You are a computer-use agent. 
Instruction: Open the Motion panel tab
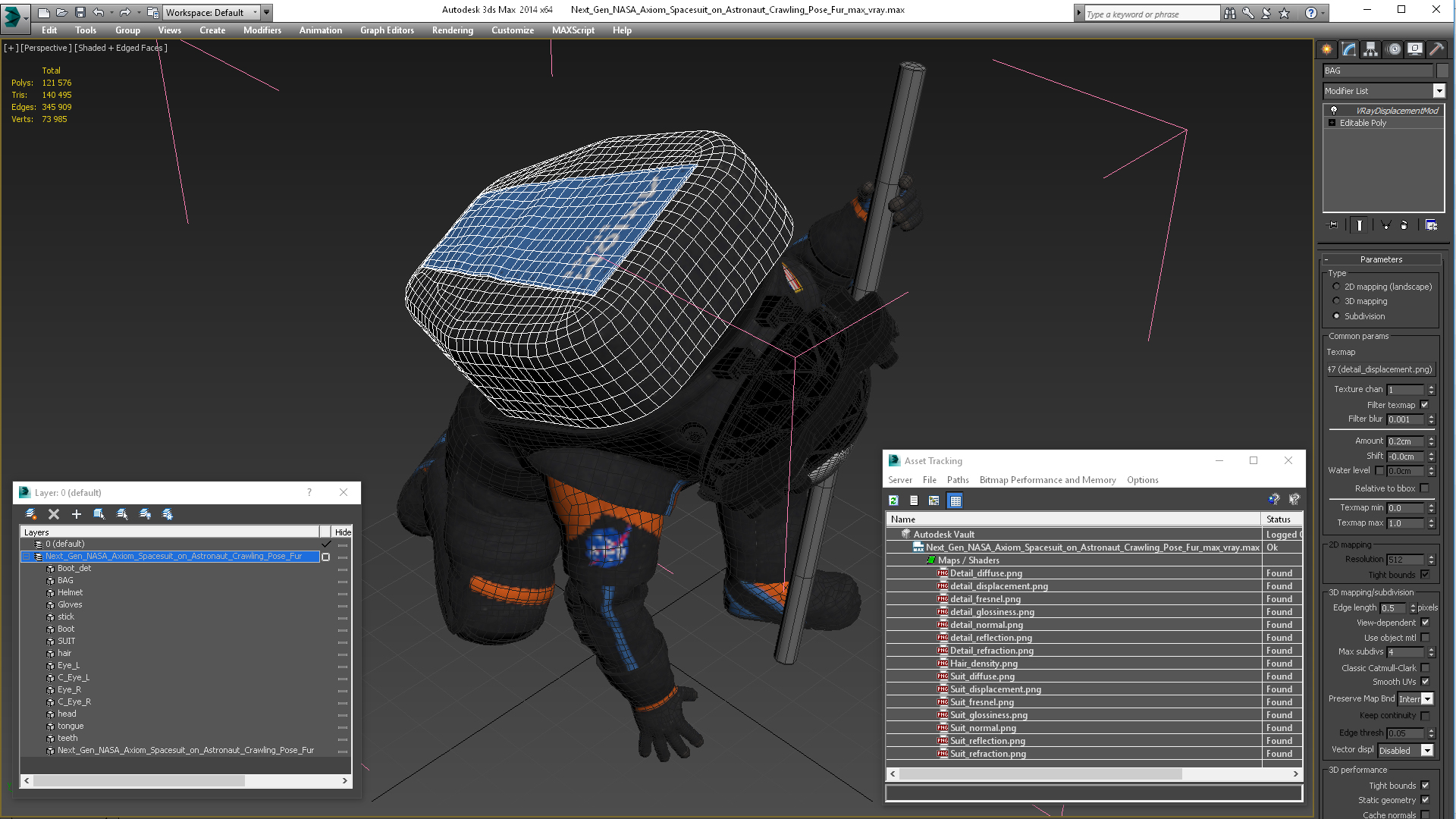[x=1393, y=49]
